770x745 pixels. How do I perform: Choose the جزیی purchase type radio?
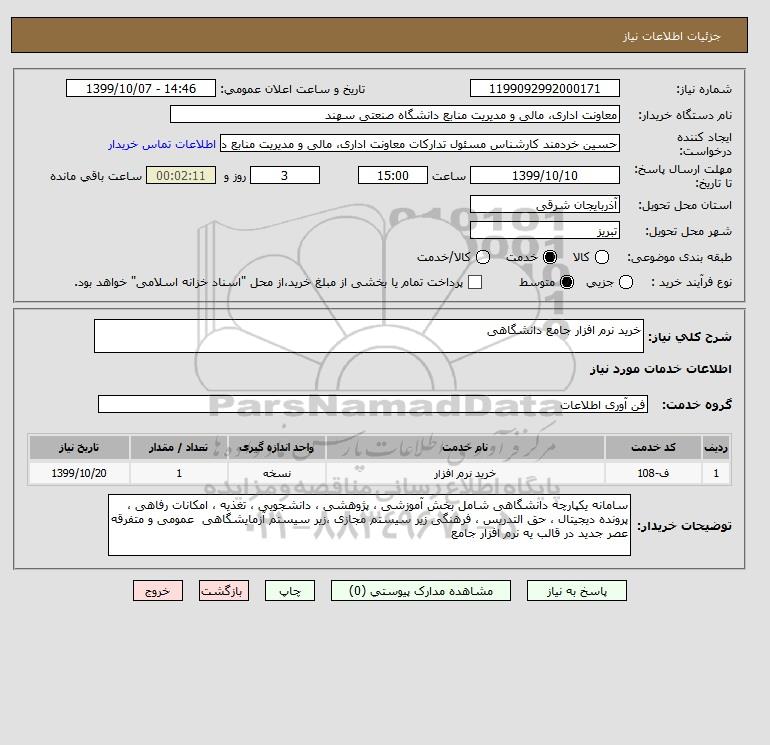626,282
